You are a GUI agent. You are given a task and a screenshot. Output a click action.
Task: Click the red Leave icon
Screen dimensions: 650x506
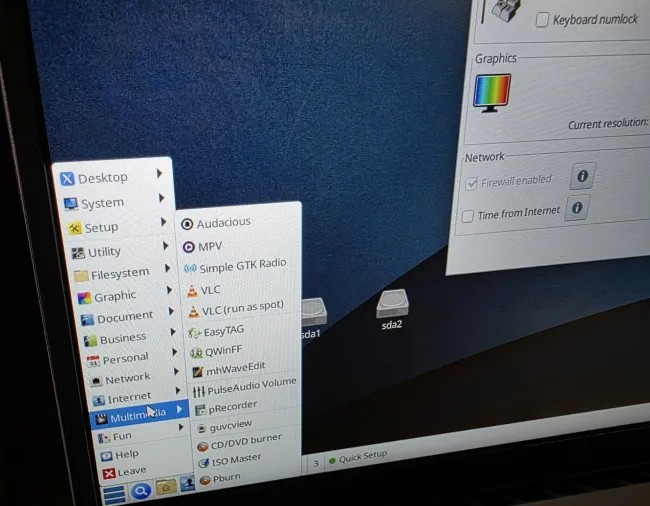(x=109, y=473)
